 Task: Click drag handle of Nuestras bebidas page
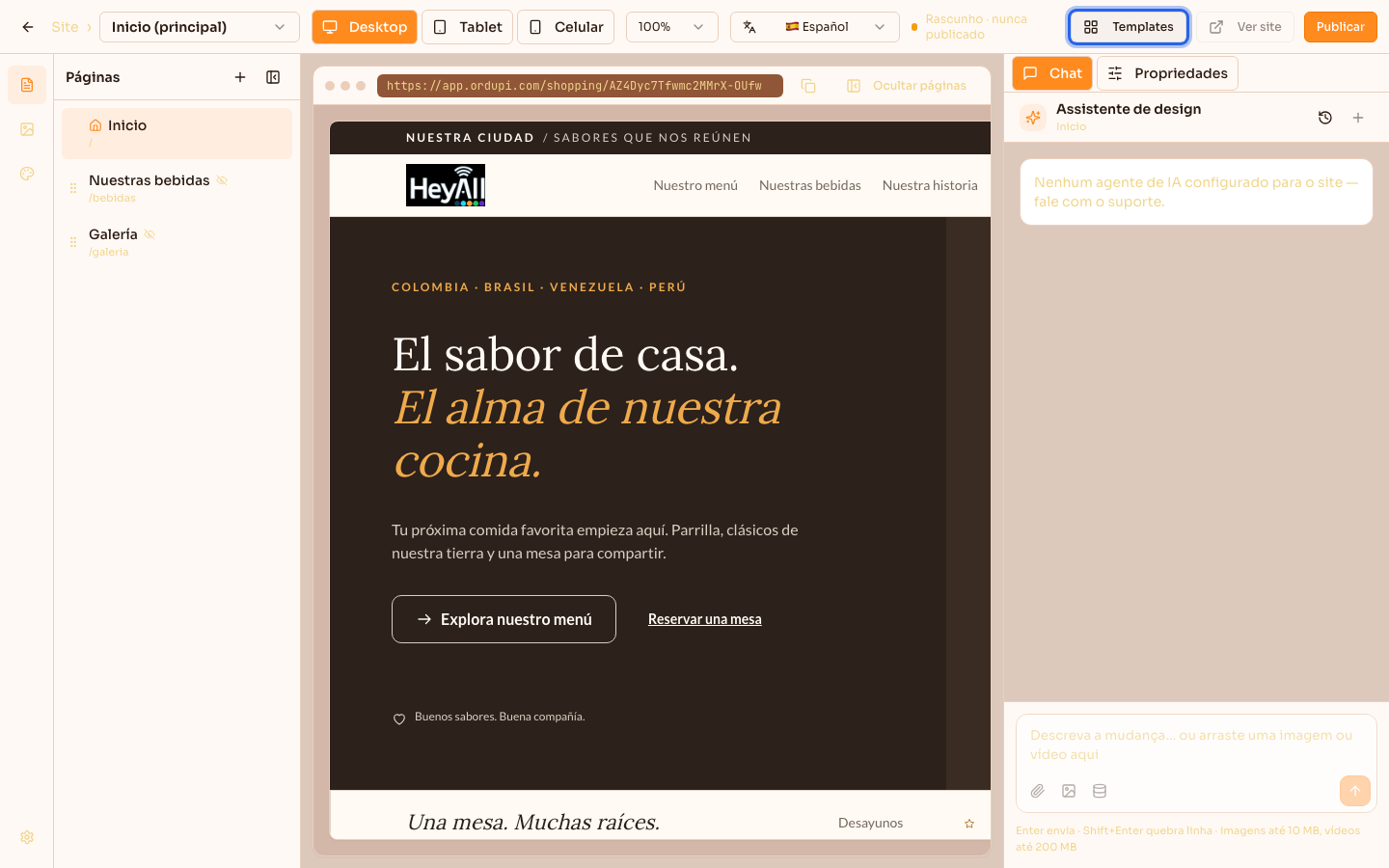click(73, 188)
